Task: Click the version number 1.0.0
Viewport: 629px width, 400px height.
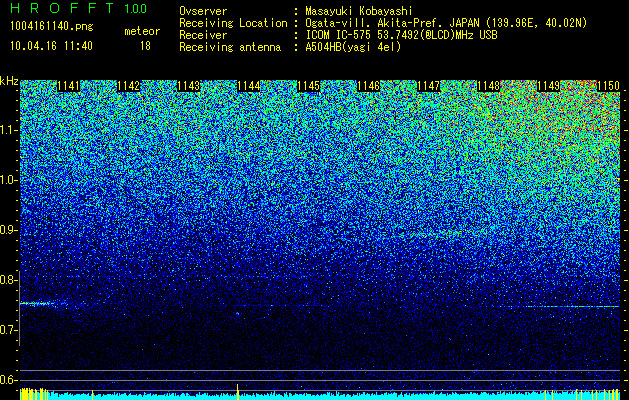Action: click(135, 8)
